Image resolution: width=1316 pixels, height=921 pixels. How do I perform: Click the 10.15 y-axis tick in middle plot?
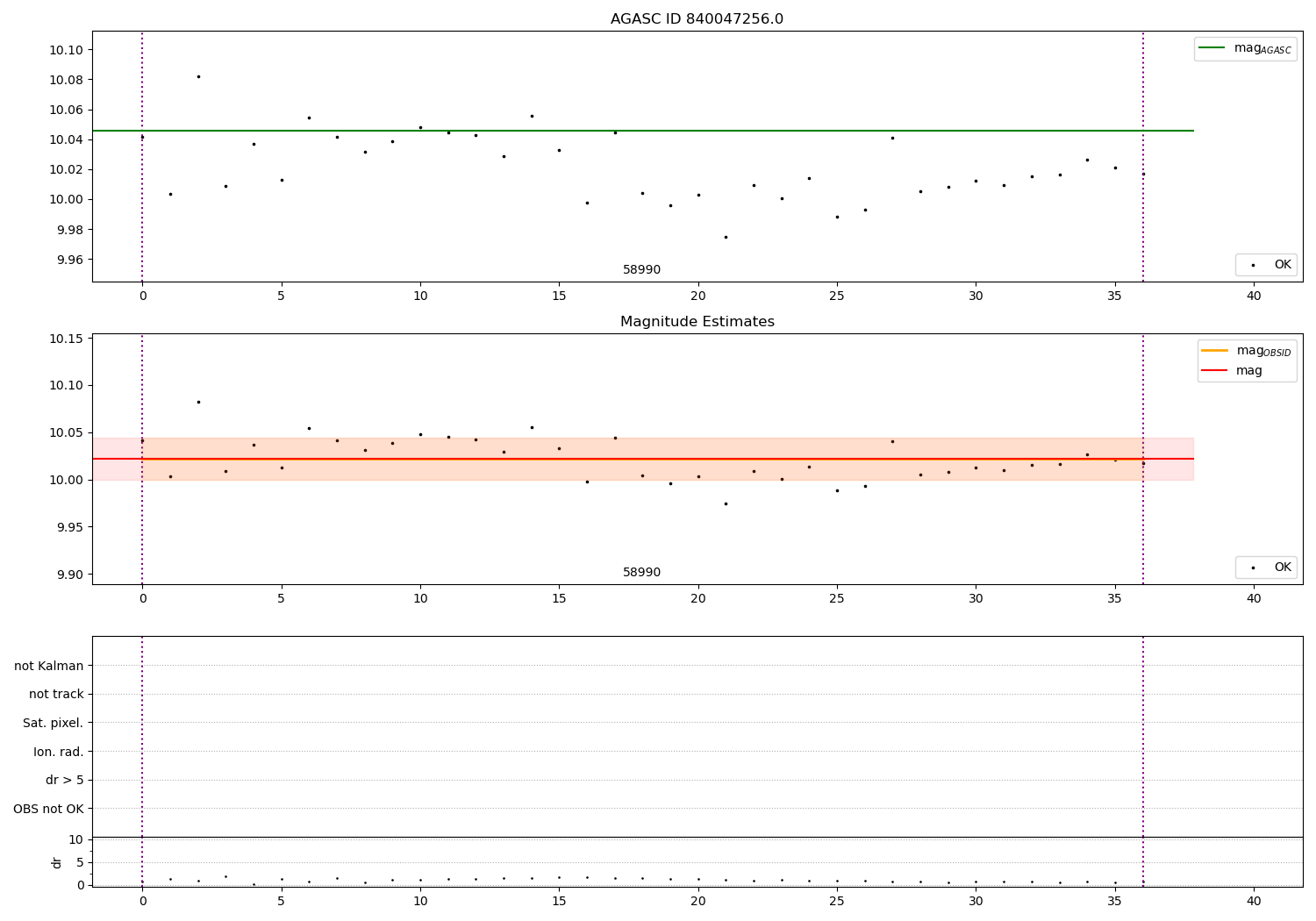pos(66,339)
